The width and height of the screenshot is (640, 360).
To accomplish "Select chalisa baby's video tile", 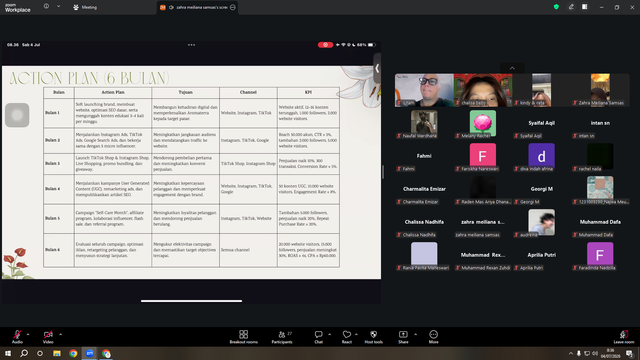I will pos(483,90).
